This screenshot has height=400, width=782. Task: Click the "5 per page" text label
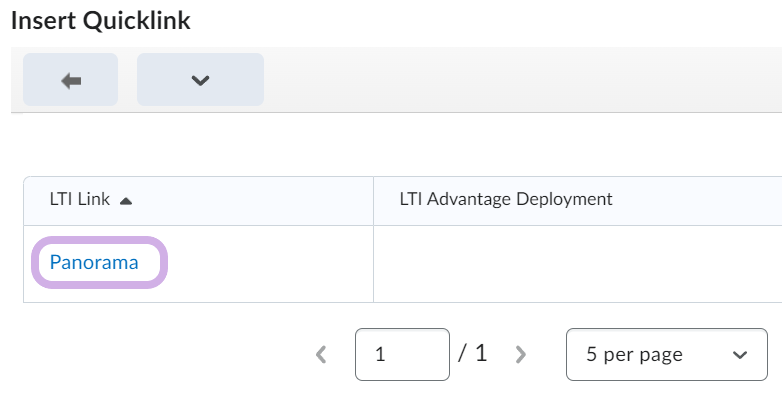(634, 354)
